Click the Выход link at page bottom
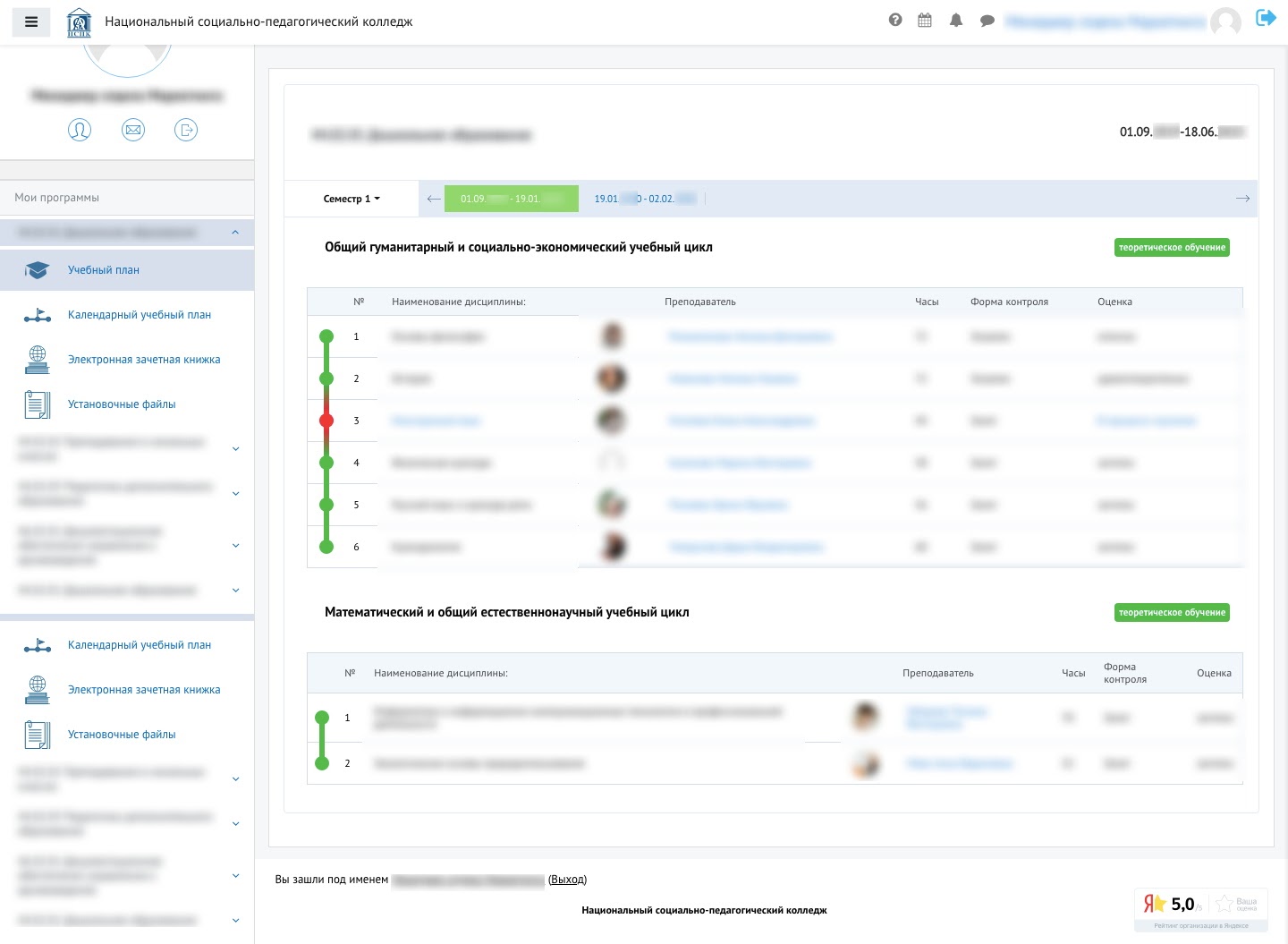The height and width of the screenshot is (944, 1288). 567,880
